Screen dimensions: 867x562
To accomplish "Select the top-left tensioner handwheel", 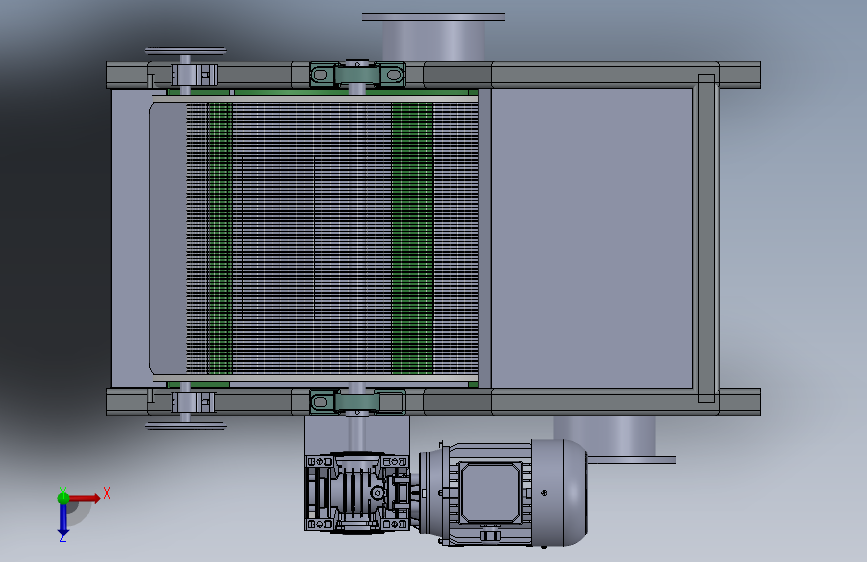I will pyautogui.click(x=185, y=51).
